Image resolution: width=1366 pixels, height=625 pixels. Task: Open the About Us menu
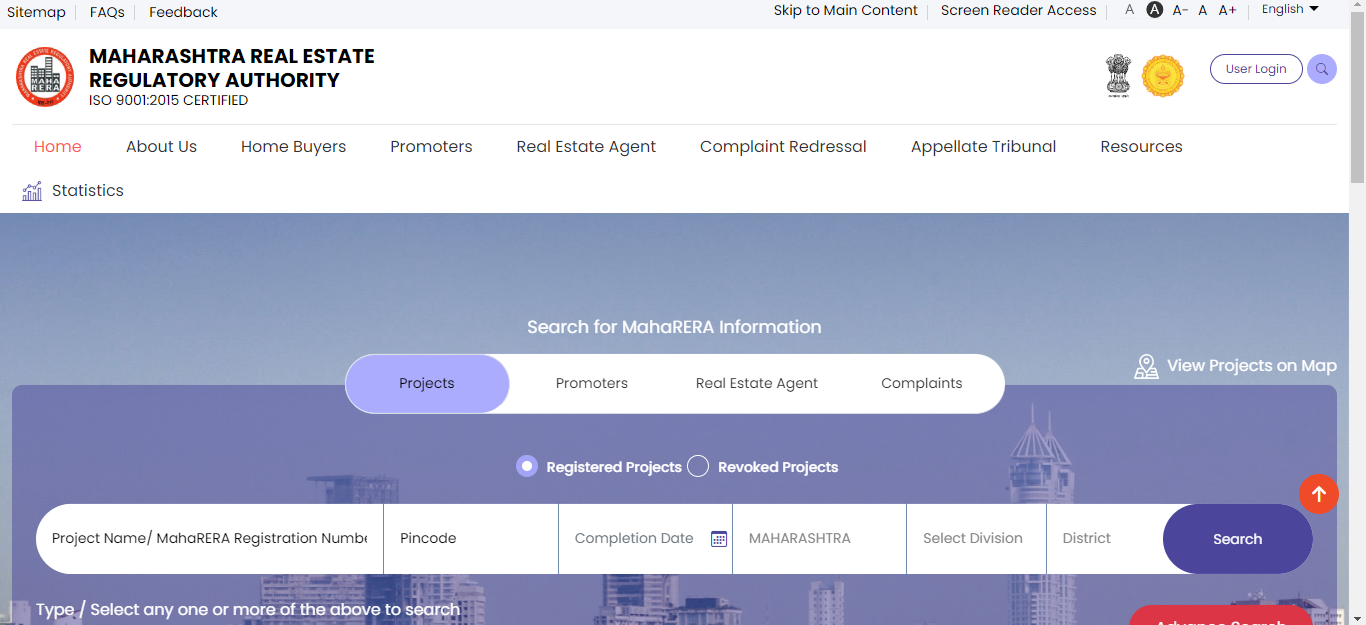(x=161, y=146)
